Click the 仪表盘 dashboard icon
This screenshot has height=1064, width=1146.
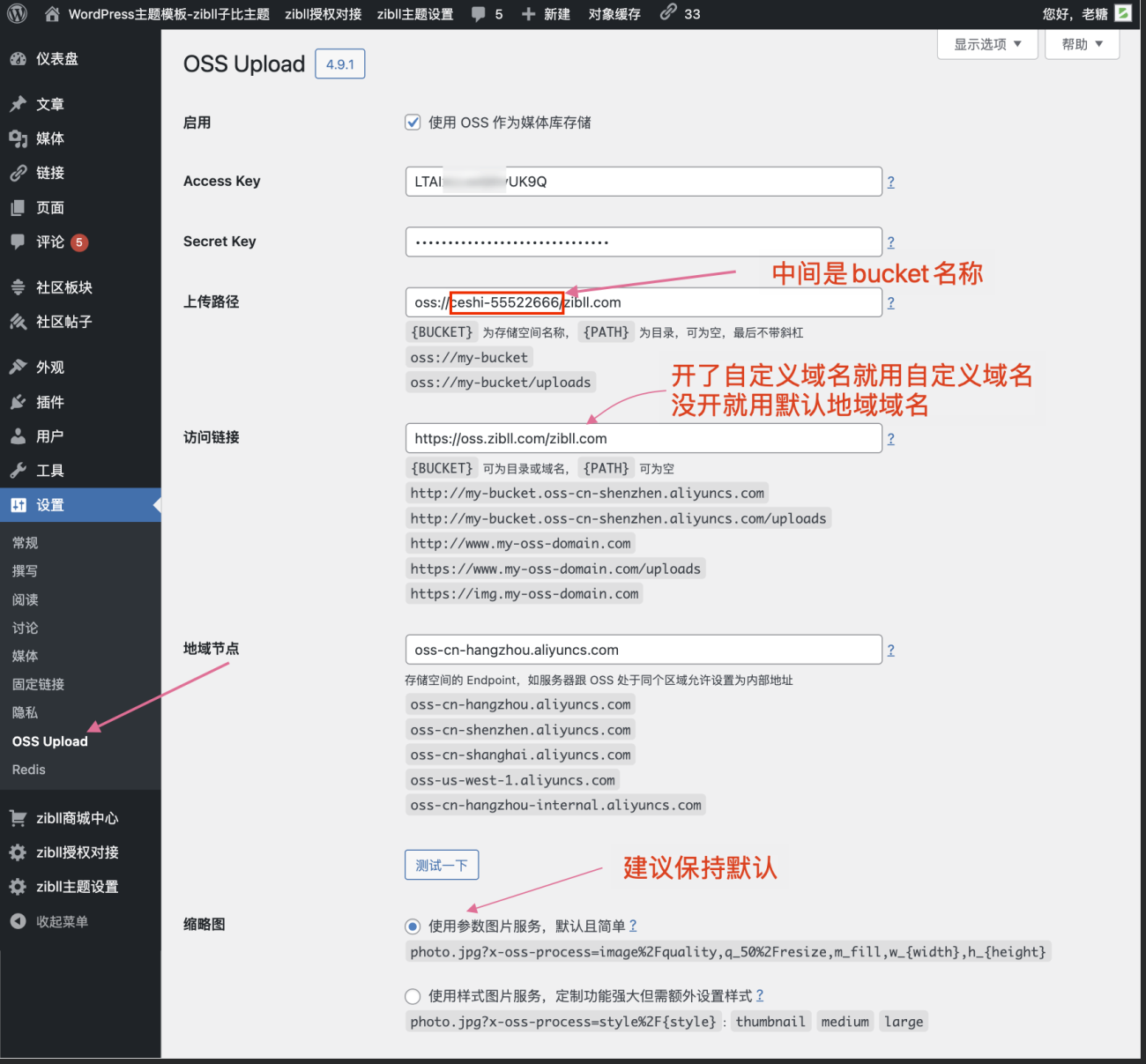coord(18,59)
